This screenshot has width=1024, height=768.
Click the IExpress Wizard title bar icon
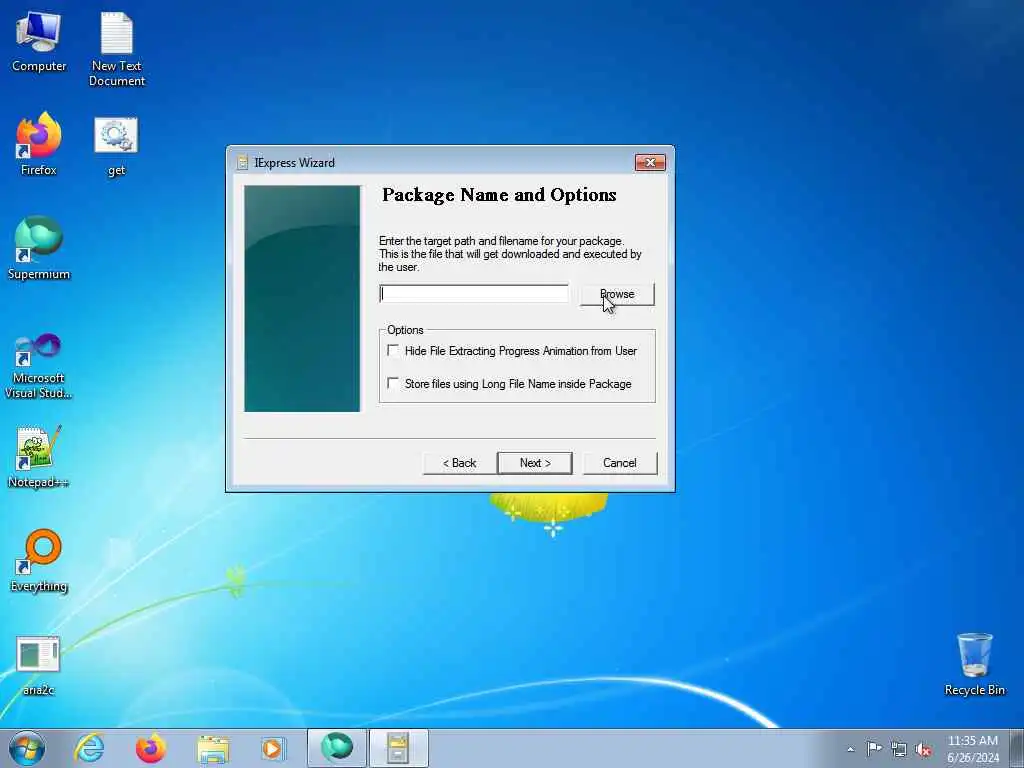pos(242,163)
